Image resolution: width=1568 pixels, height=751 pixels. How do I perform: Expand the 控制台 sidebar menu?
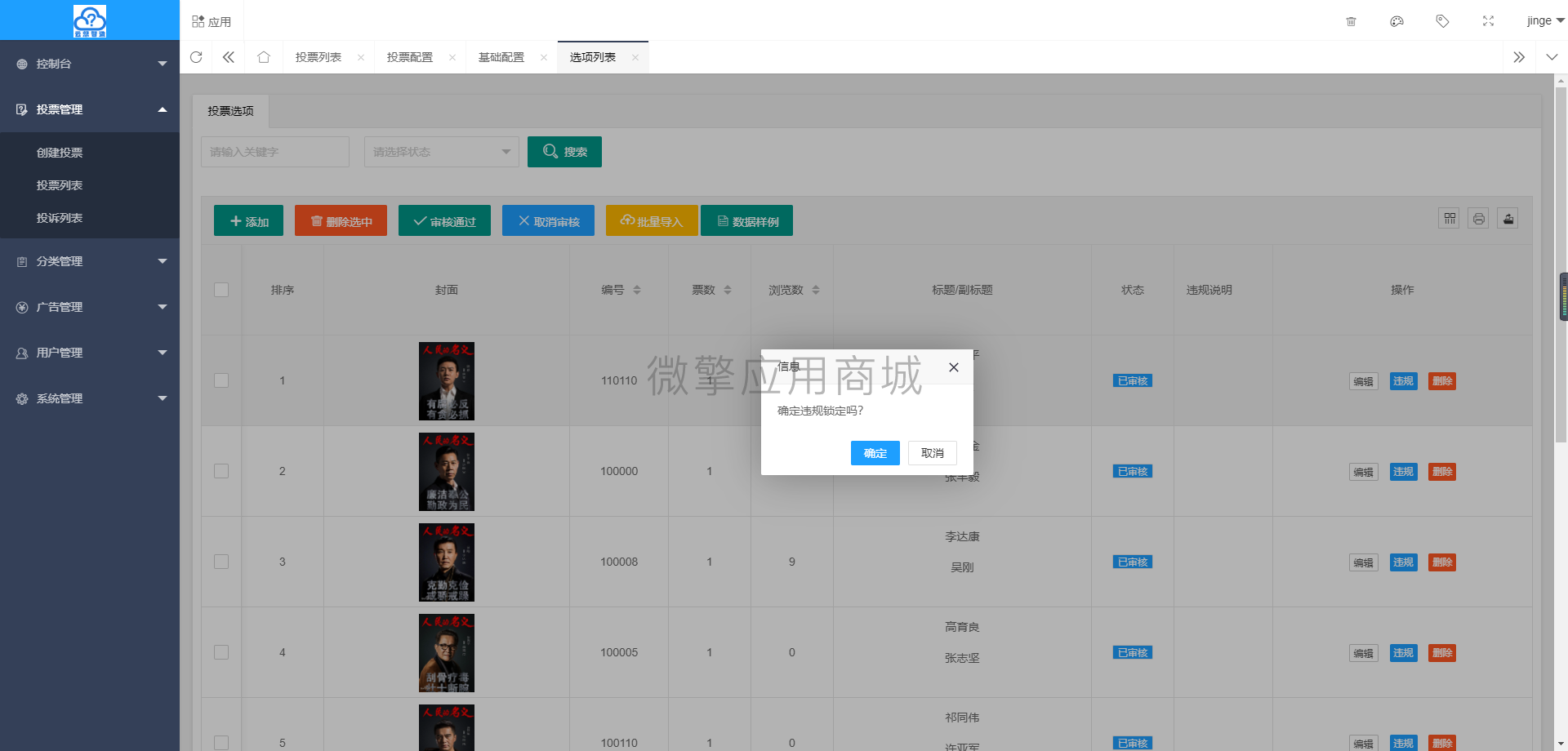[x=90, y=64]
